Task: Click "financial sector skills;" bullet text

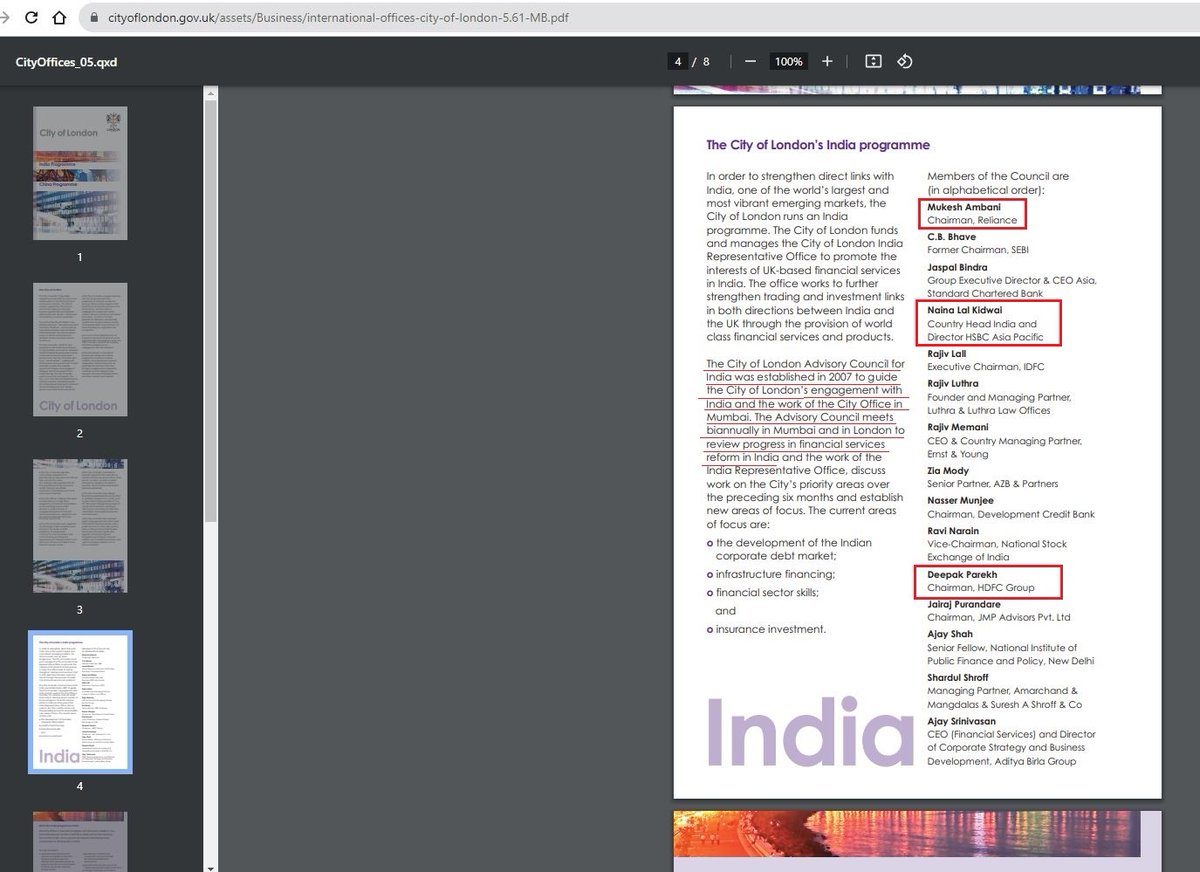Action: [x=768, y=592]
